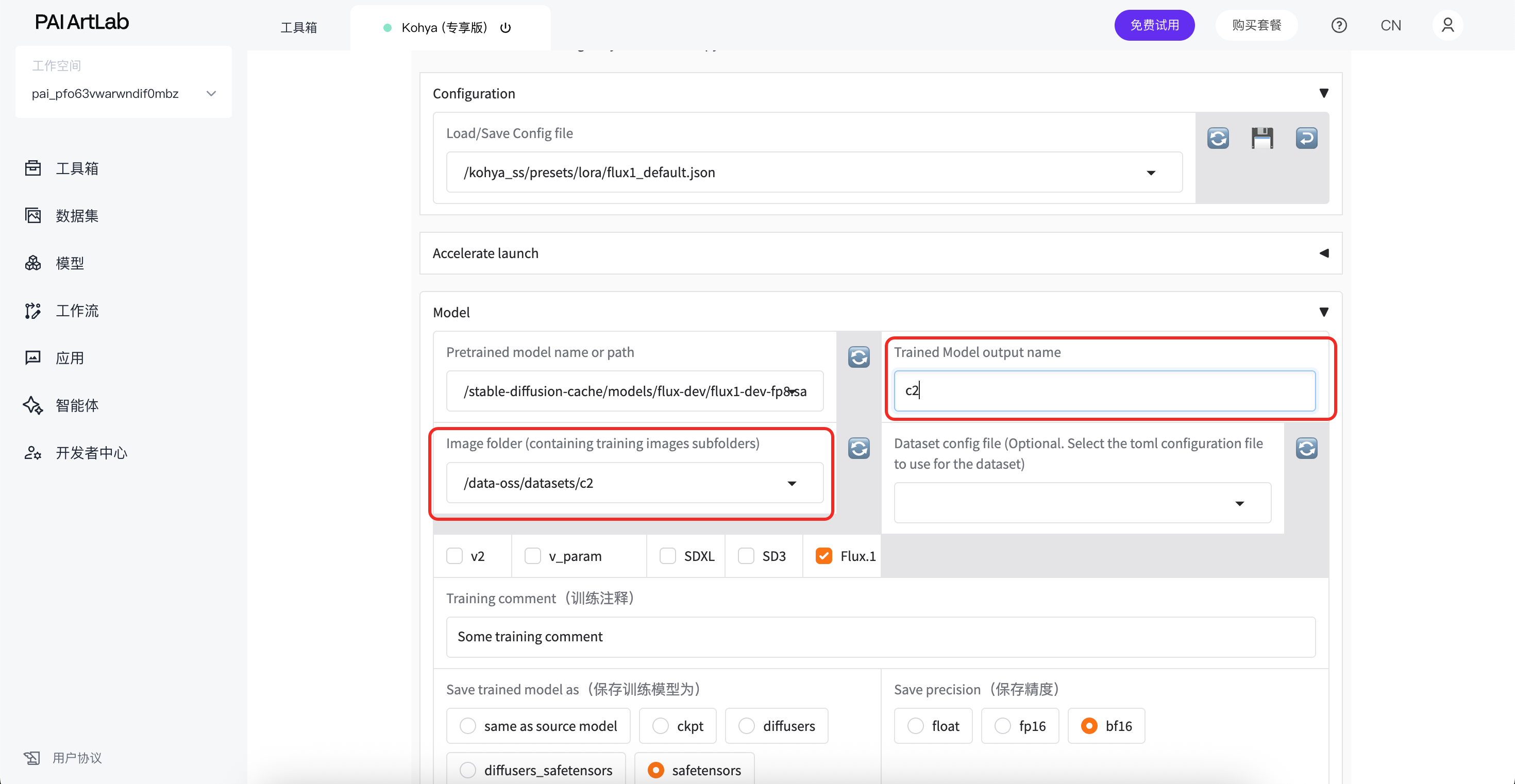The image size is (1515, 784).
Task: Click the 免费试用 button
Action: [1154, 25]
